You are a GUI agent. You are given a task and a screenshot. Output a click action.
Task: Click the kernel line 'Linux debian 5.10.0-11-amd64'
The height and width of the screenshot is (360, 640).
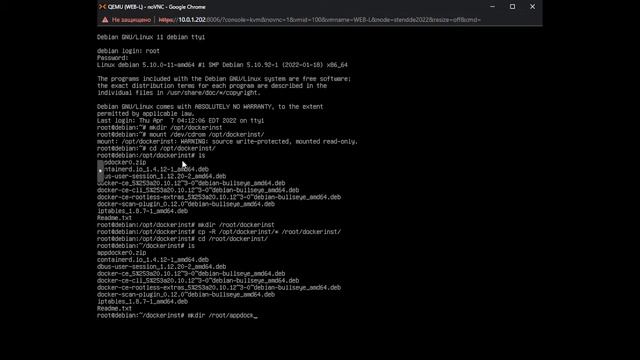(222, 65)
